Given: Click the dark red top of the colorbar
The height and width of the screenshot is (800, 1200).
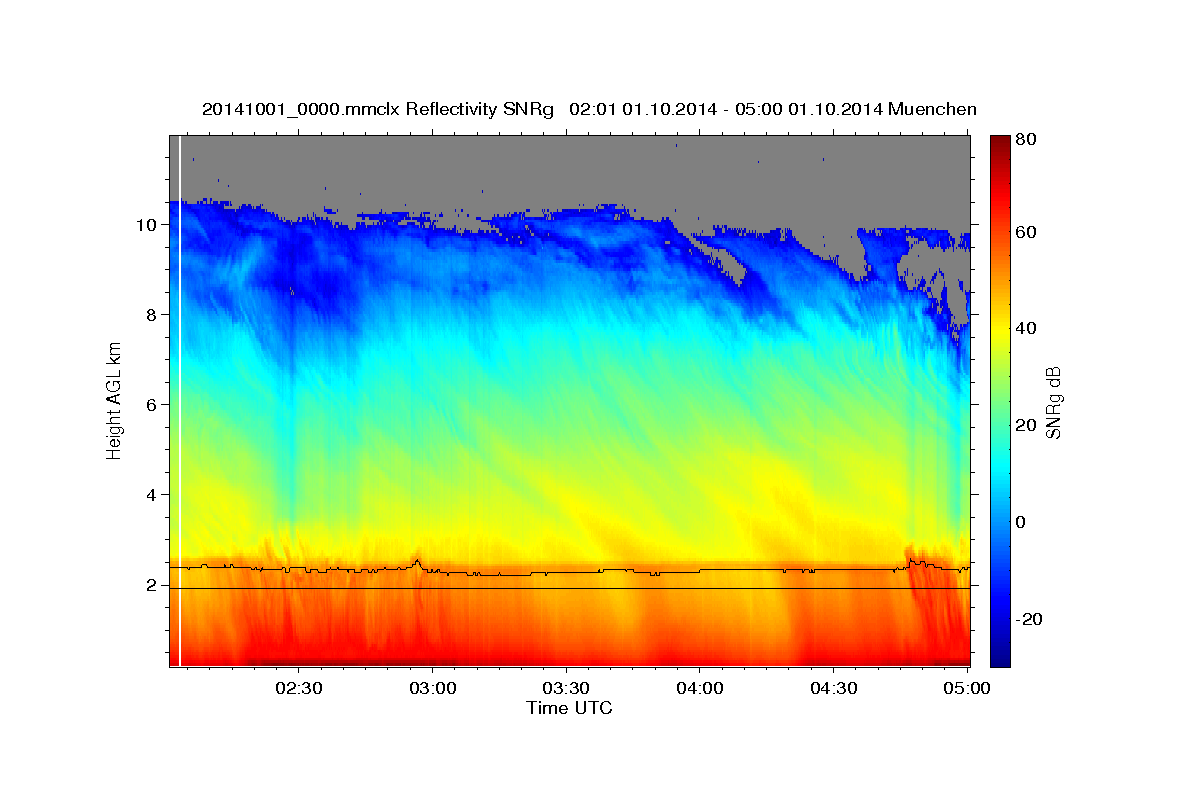Looking at the screenshot, I should point(999,142).
